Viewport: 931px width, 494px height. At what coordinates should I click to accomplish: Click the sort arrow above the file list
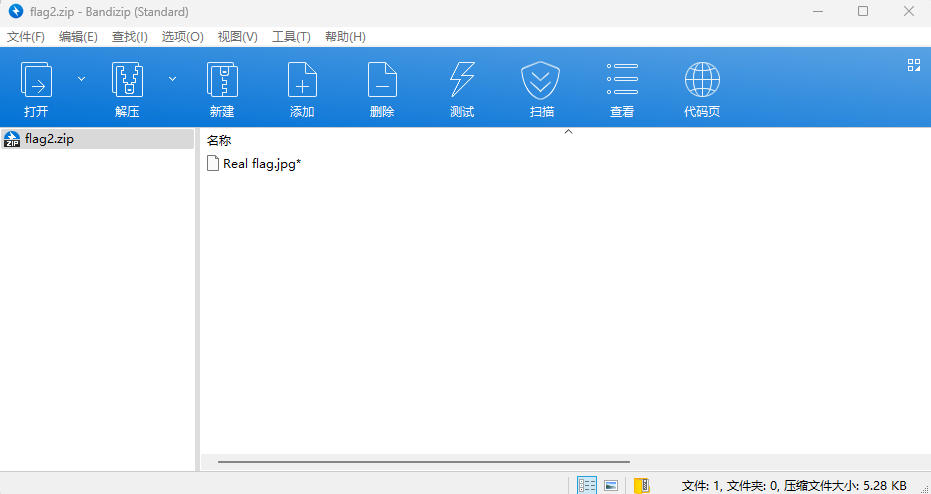pos(568,132)
